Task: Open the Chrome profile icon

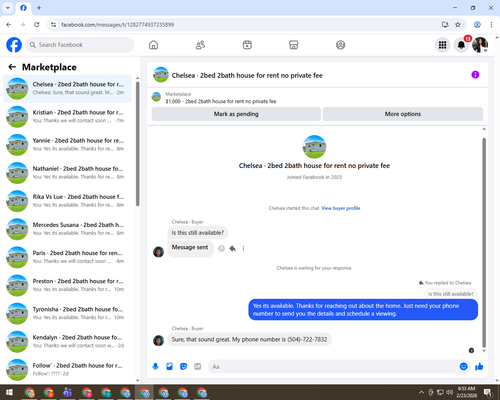Action: [477, 25]
